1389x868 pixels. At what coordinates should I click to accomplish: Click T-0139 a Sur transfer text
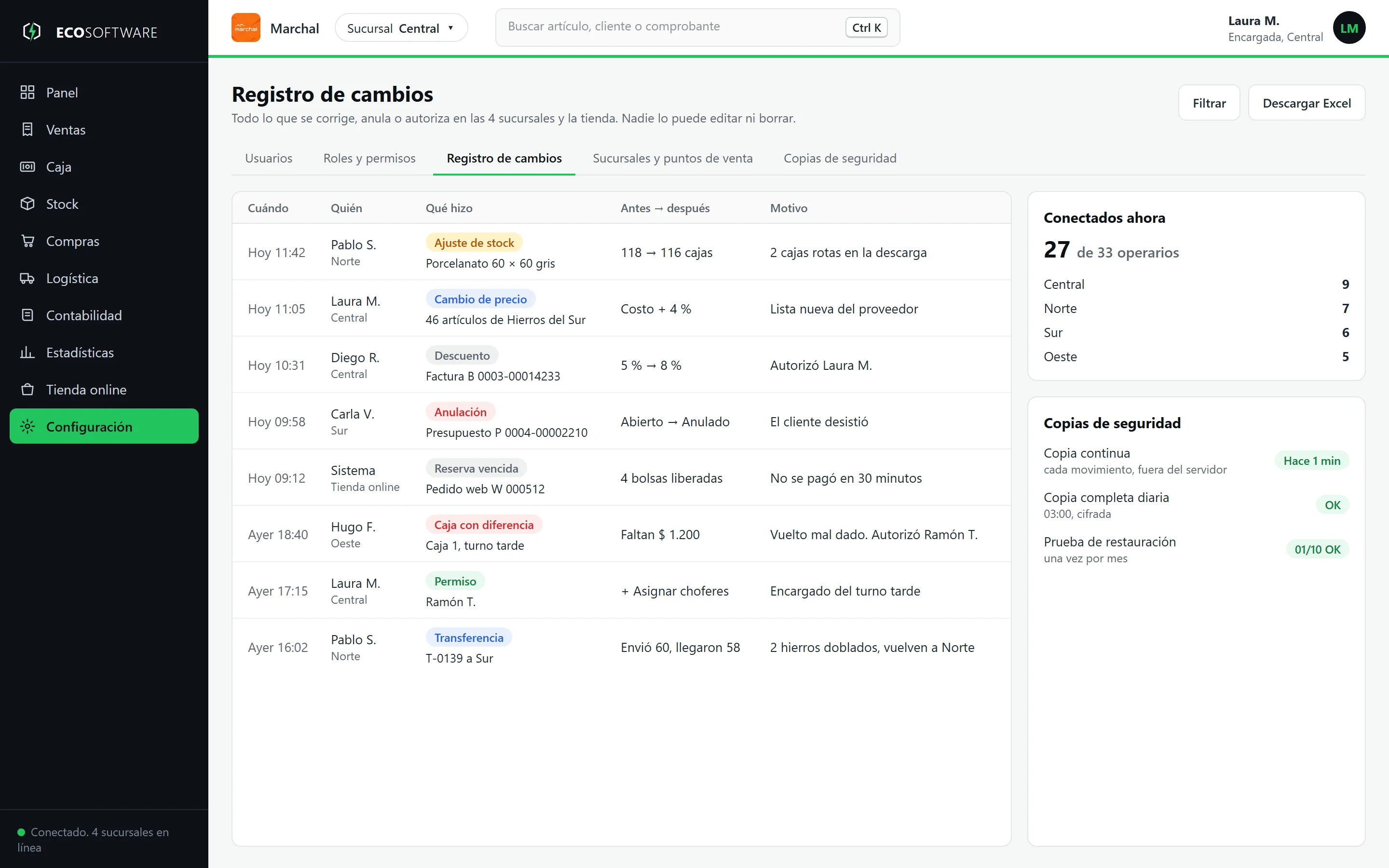[x=459, y=658]
